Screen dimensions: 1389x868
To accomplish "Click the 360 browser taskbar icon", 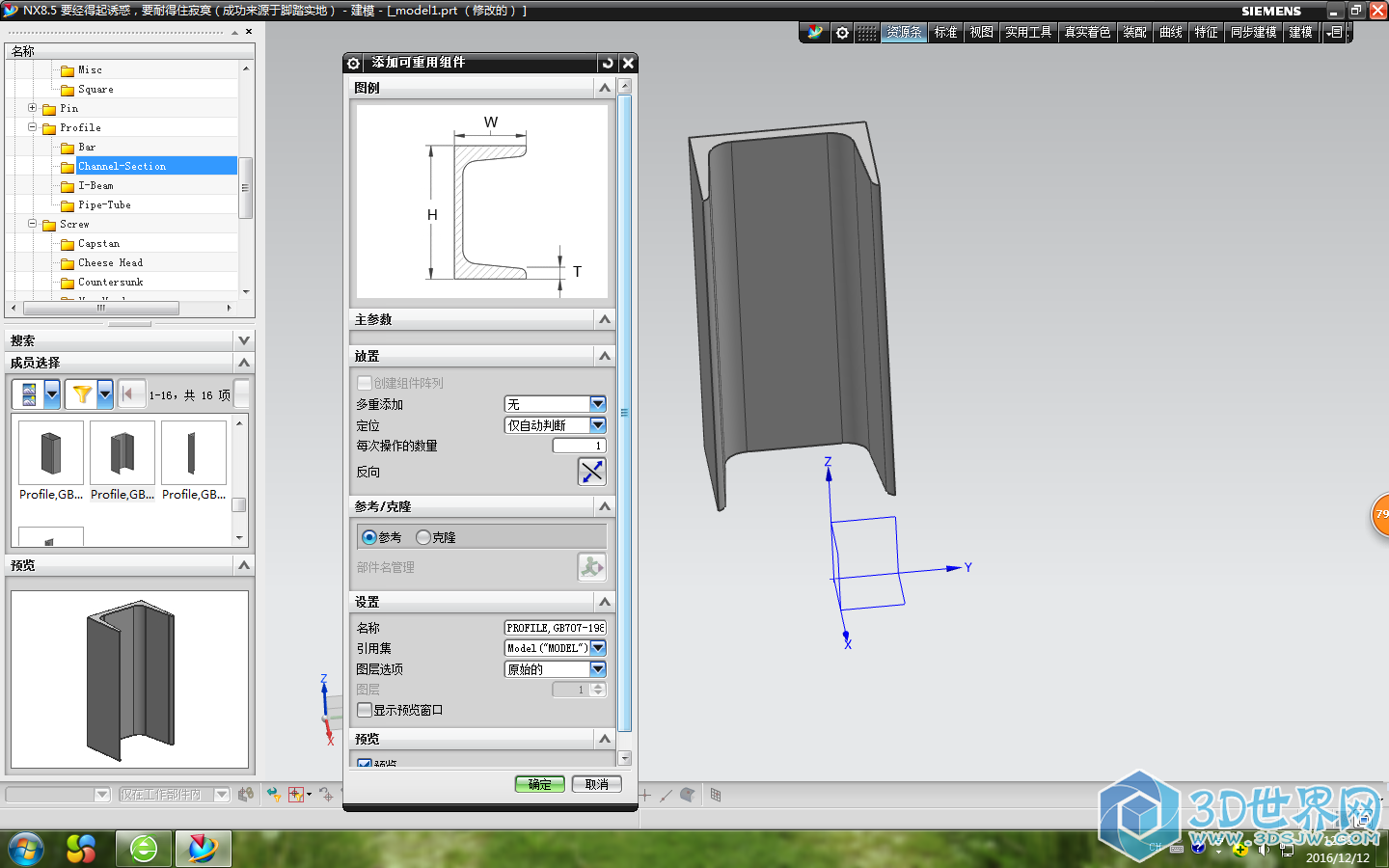I will [144, 849].
